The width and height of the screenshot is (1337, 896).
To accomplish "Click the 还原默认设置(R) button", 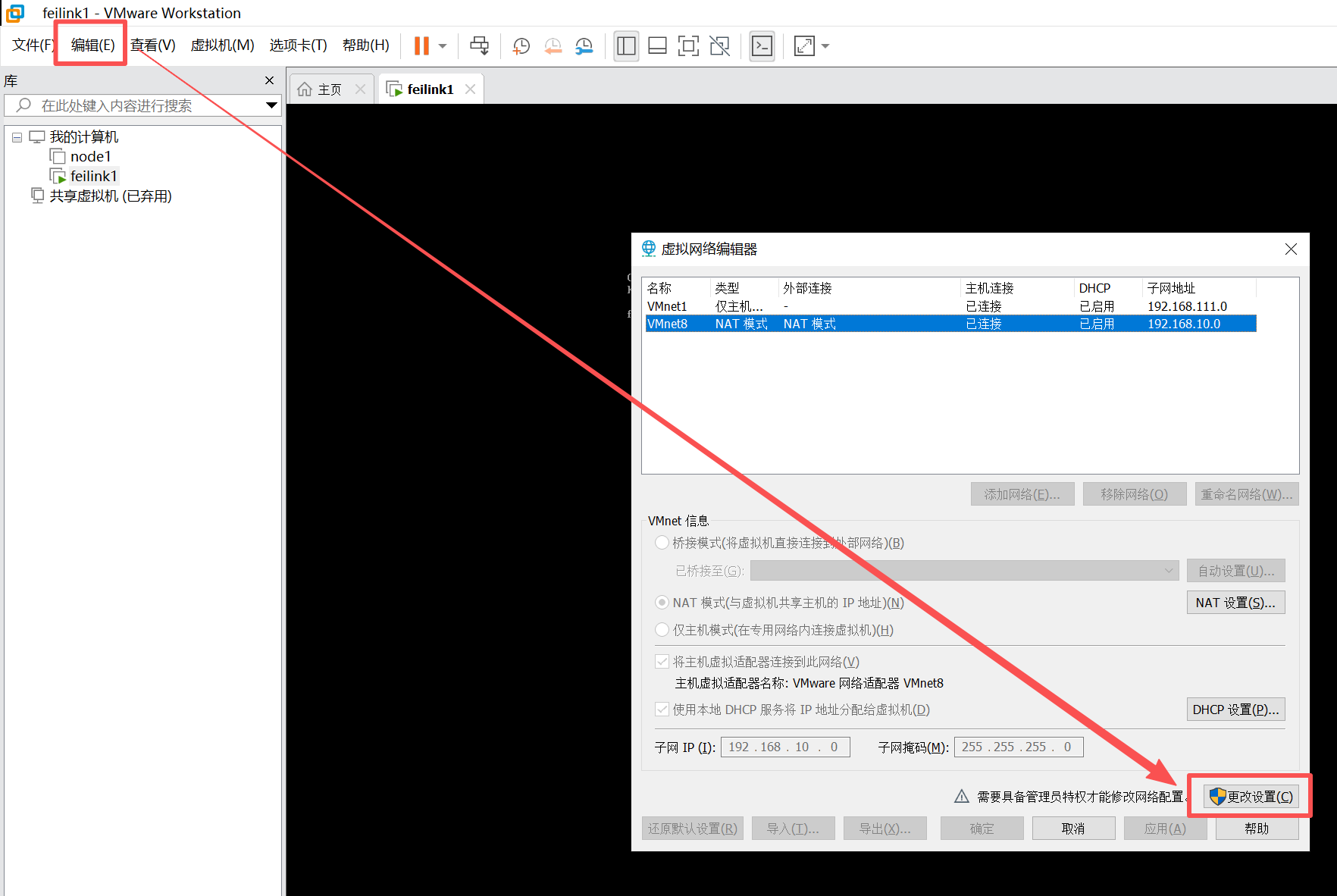I will (693, 829).
